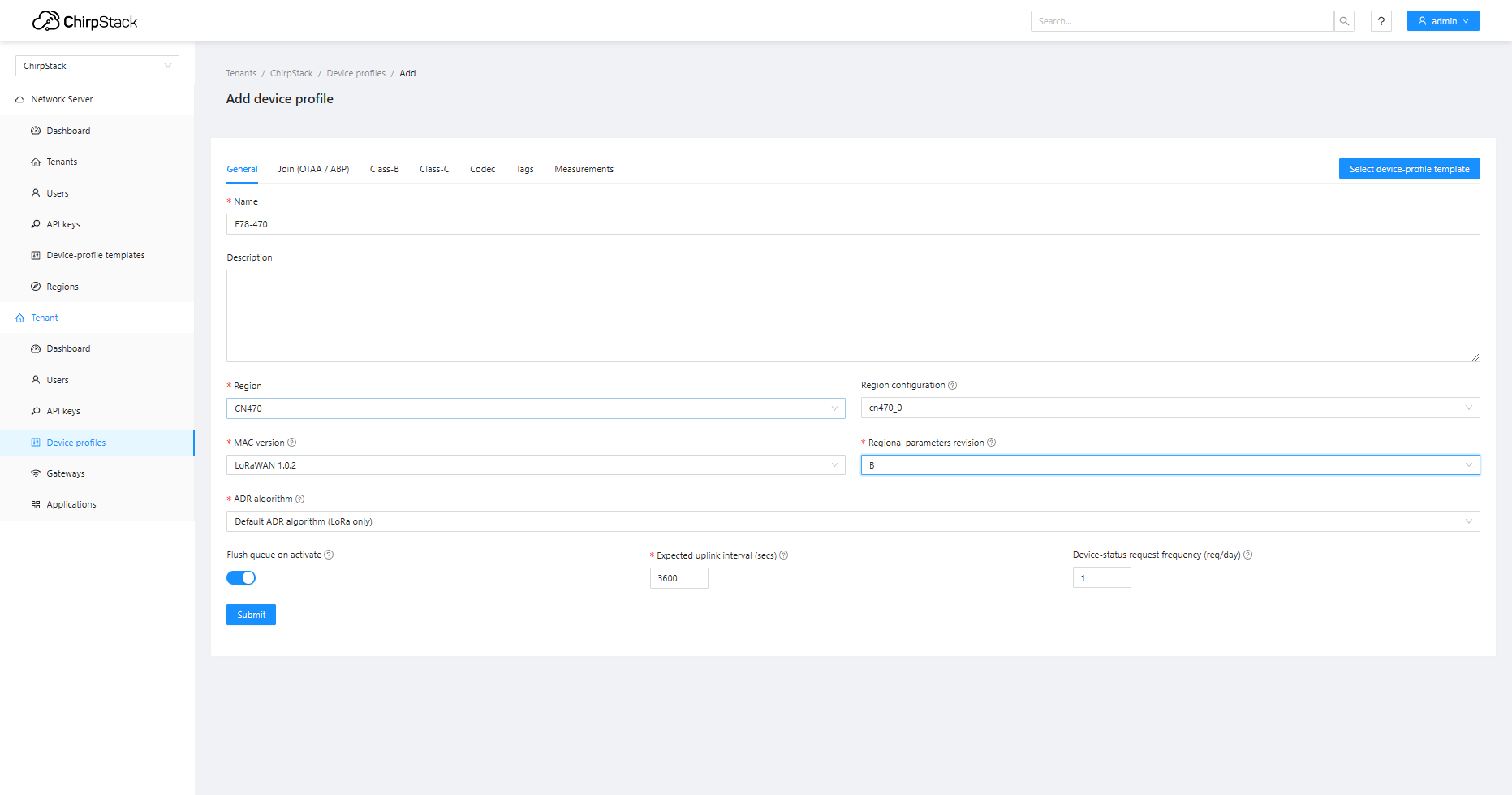Click help icon next to ADR algorithm
Screen dimensions: 1512x795
(300, 499)
